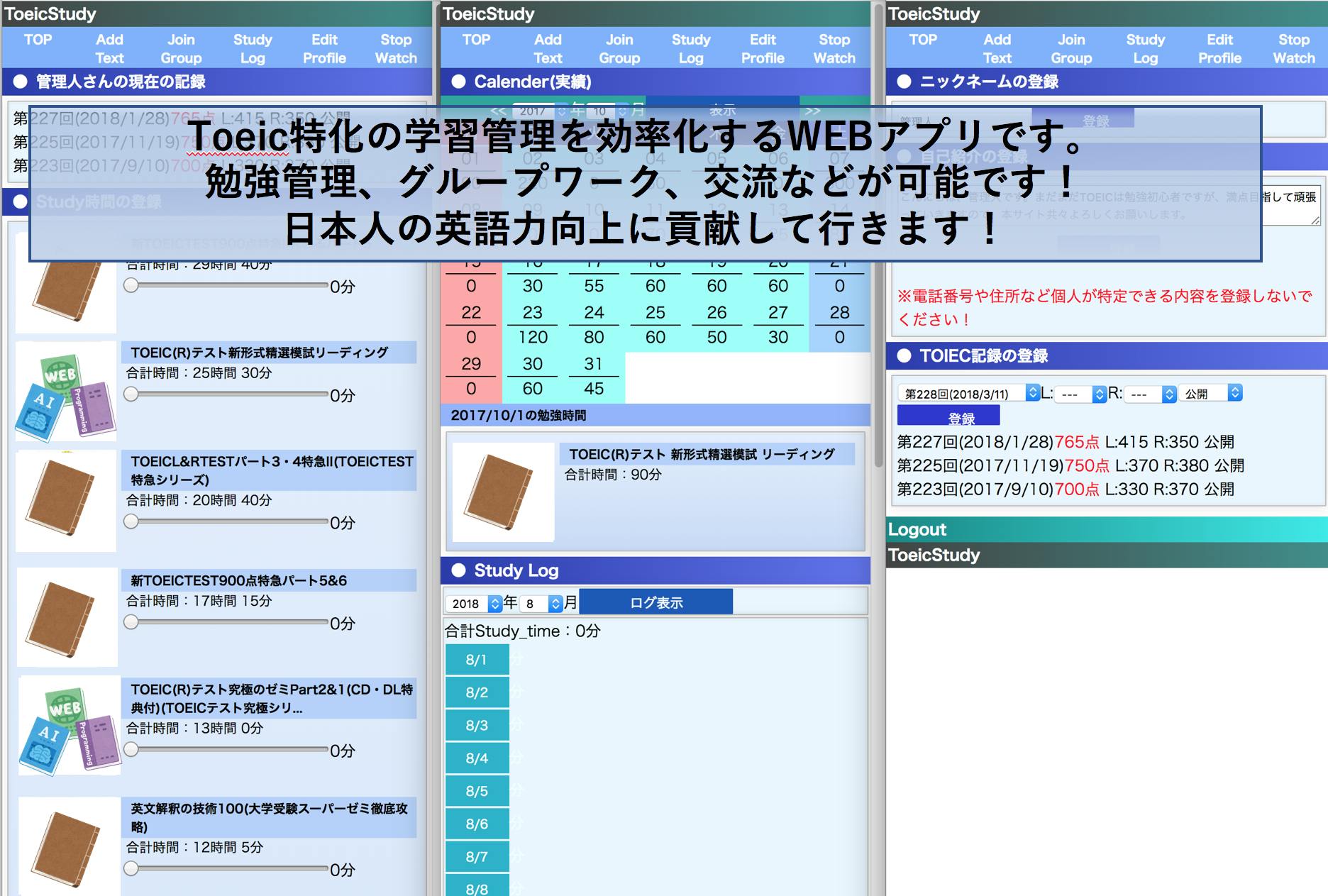This screenshot has width=1328, height=896.
Task: Open the 第228回(2018/3/11) test dropdown
Action: tap(968, 393)
